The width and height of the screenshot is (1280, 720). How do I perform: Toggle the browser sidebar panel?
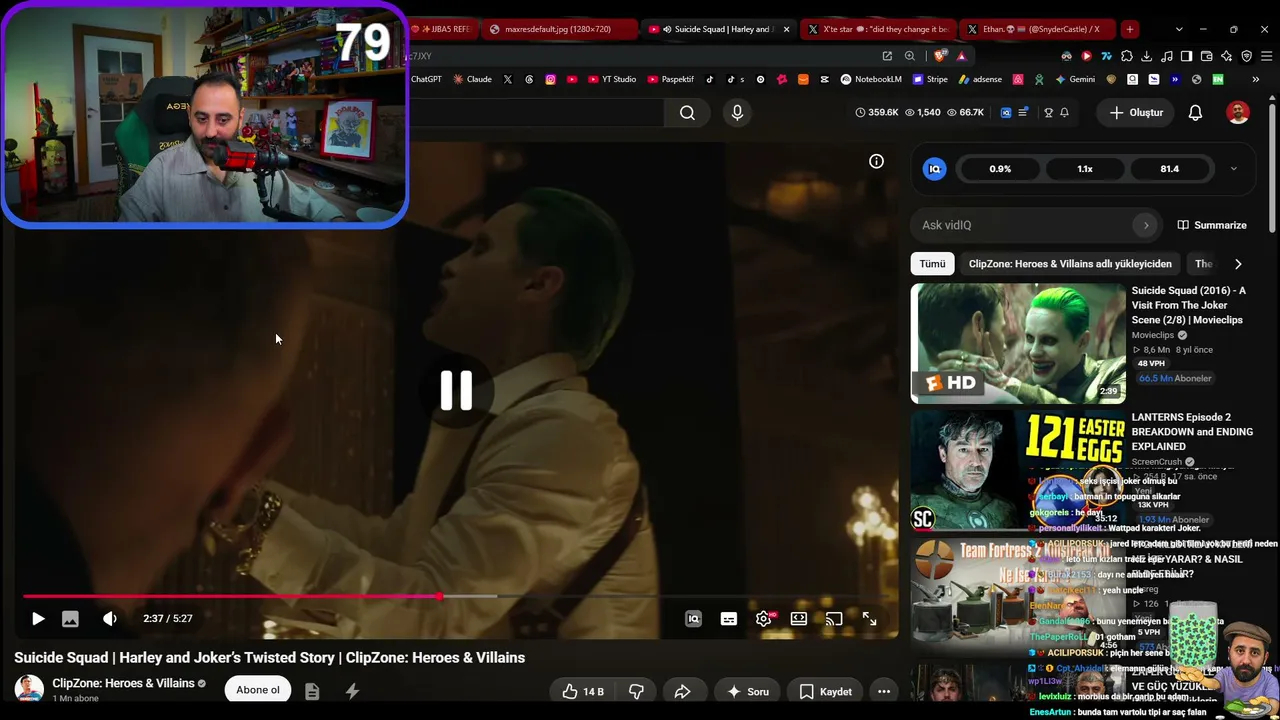click(x=1186, y=56)
